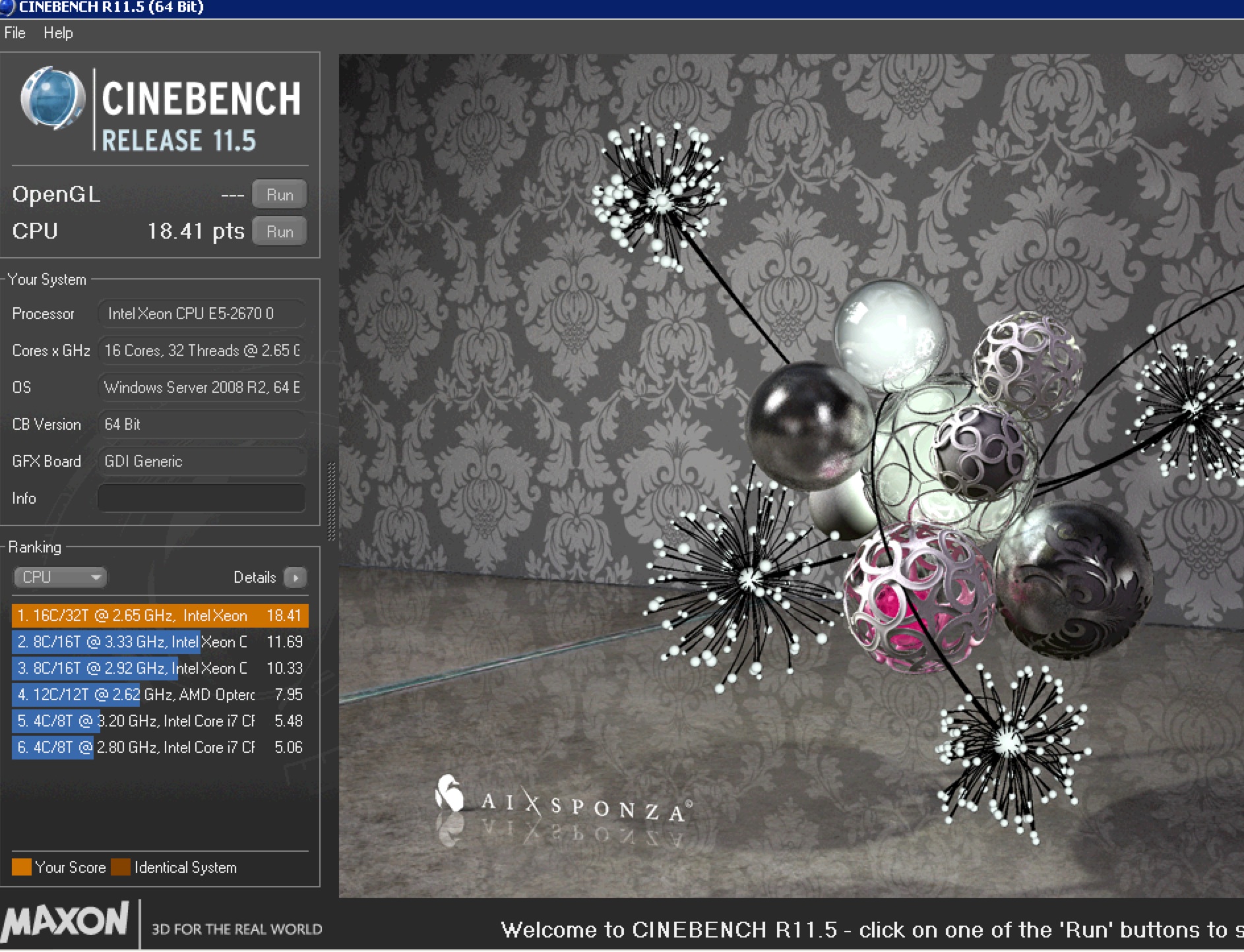This screenshot has height=952, width=1244.
Task: Select ranking entry 8C/16T @ 2.92 GHz
Action: (x=160, y=669)
